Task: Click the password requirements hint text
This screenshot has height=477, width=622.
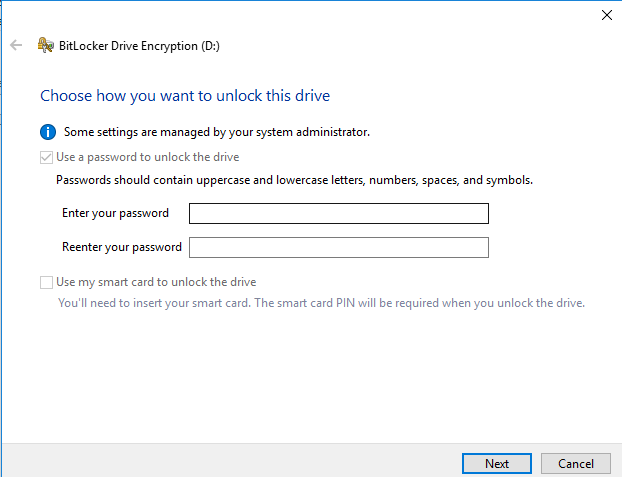Action: [x=294, y=180]
